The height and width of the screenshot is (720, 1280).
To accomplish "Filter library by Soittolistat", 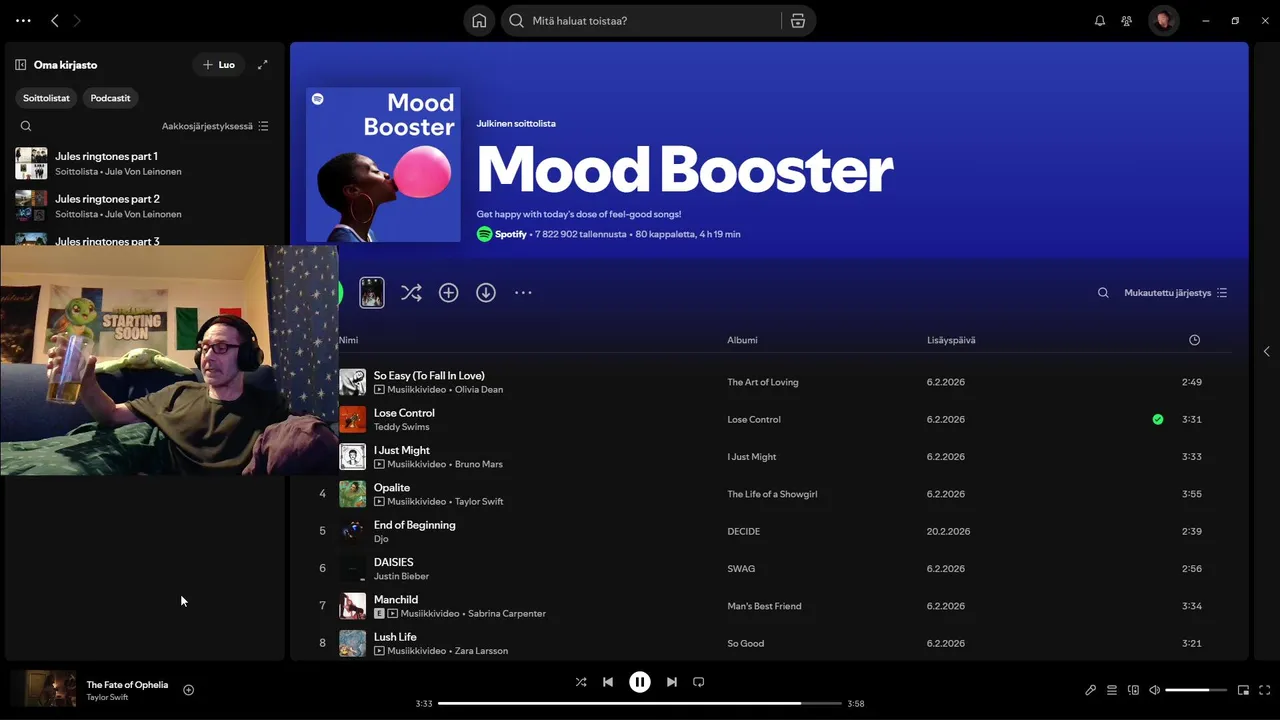I will (x=47, y=98).
